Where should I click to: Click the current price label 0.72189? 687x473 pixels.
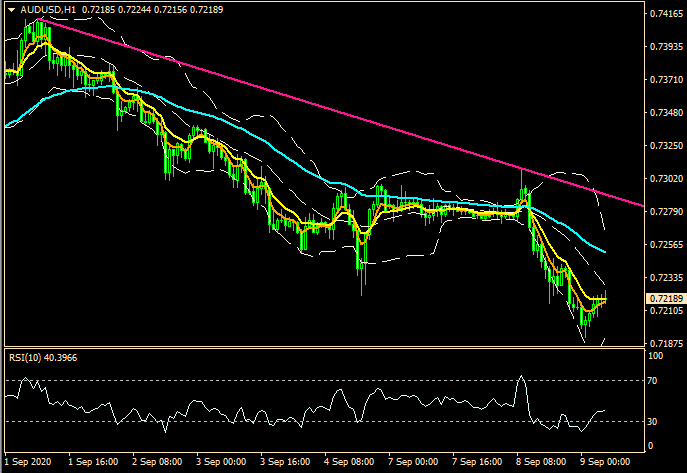coord(665,299)
